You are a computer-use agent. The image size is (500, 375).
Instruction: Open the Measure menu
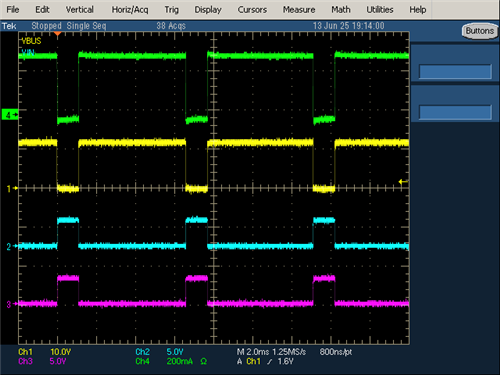(299, 10)
